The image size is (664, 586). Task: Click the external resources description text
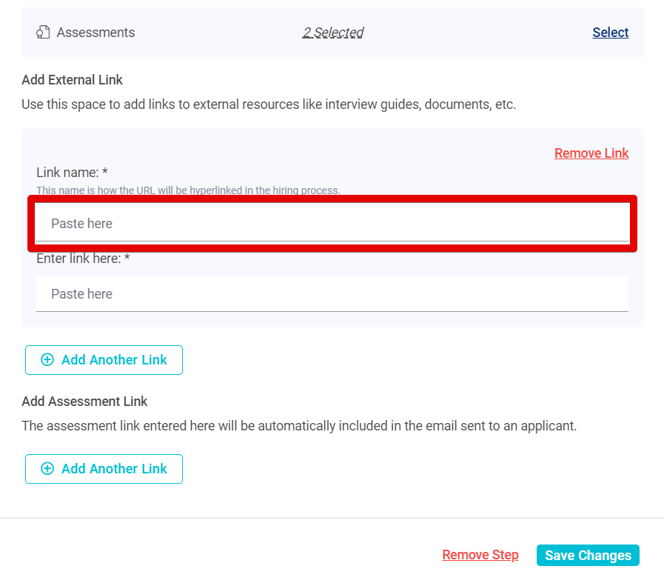point(268,104)
